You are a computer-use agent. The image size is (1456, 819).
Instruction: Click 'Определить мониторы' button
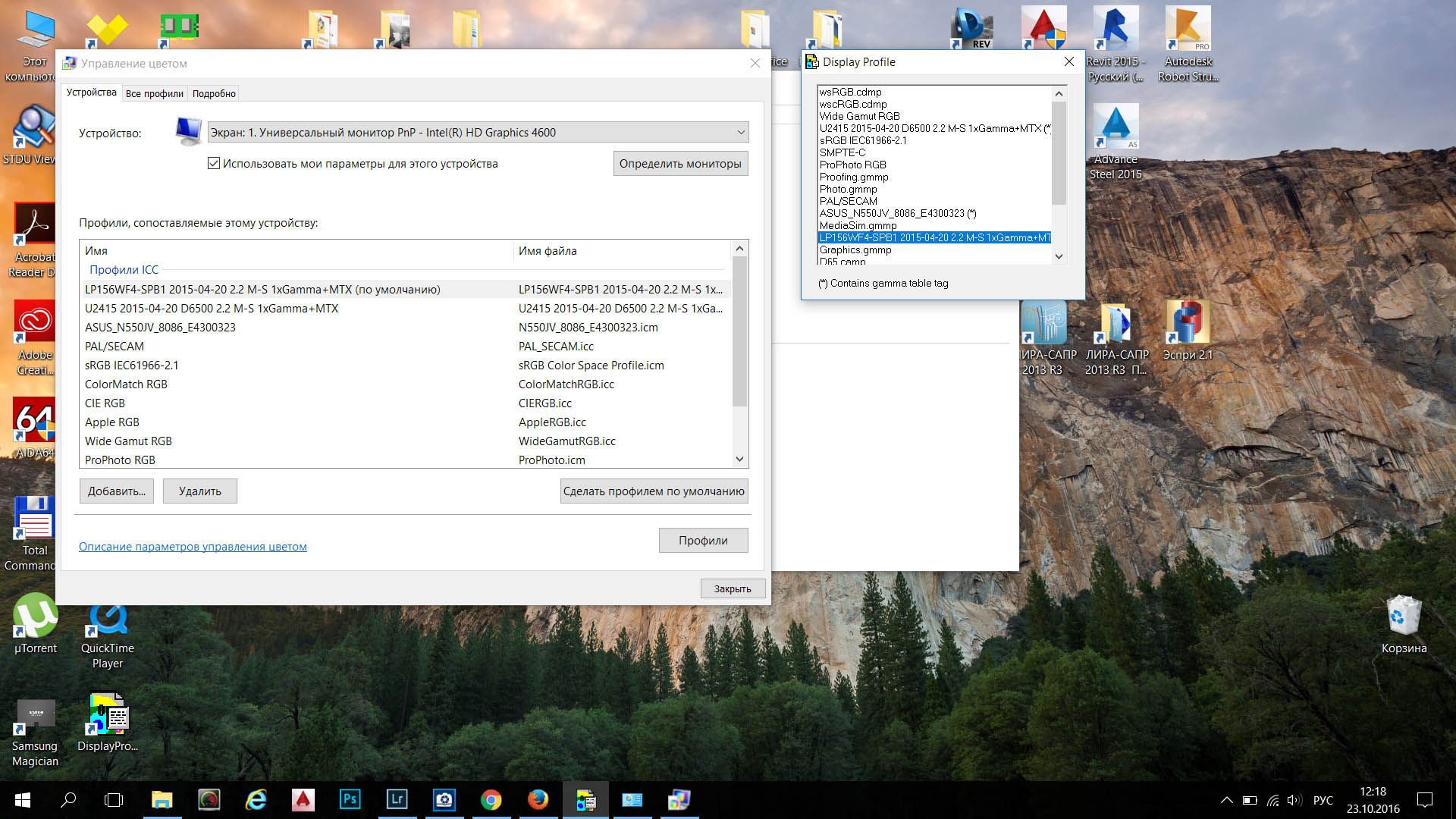coord(679,163)
